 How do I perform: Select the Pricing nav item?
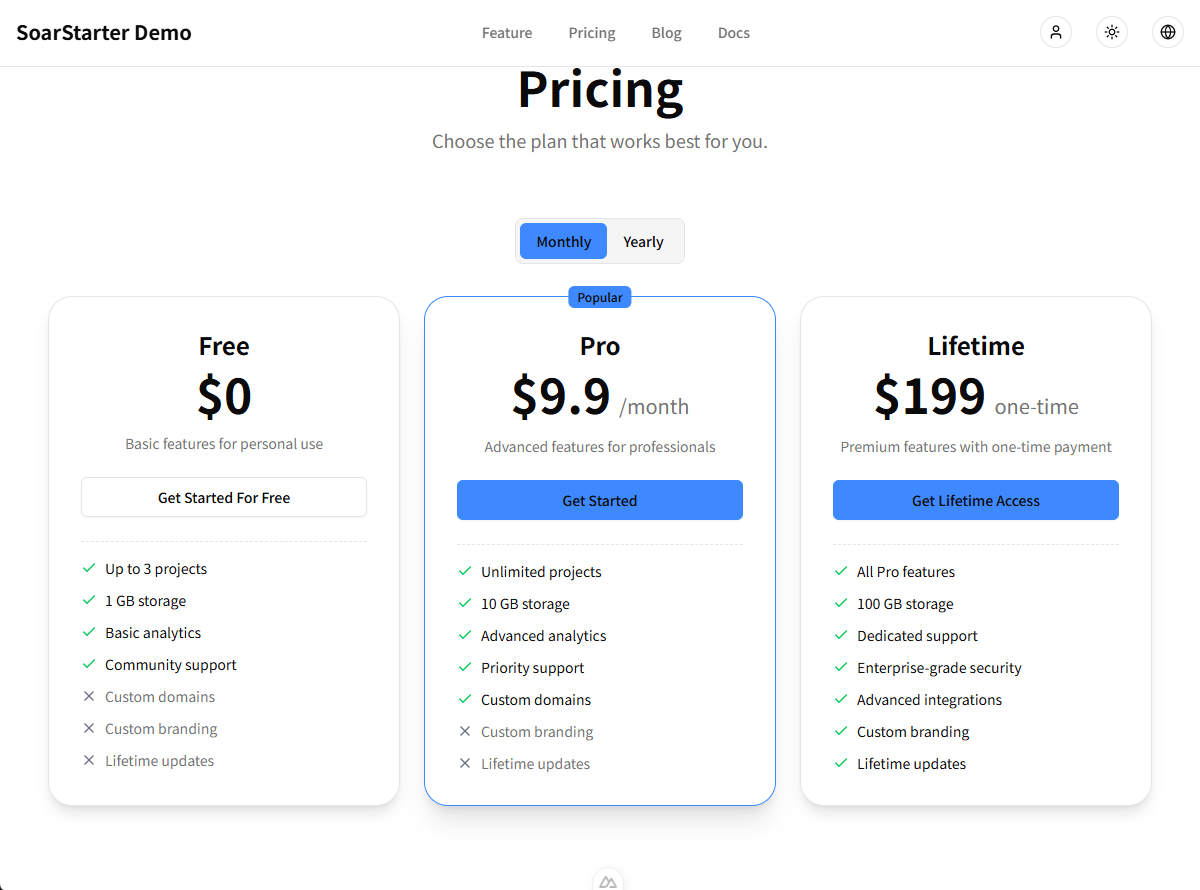coord(591,32)
